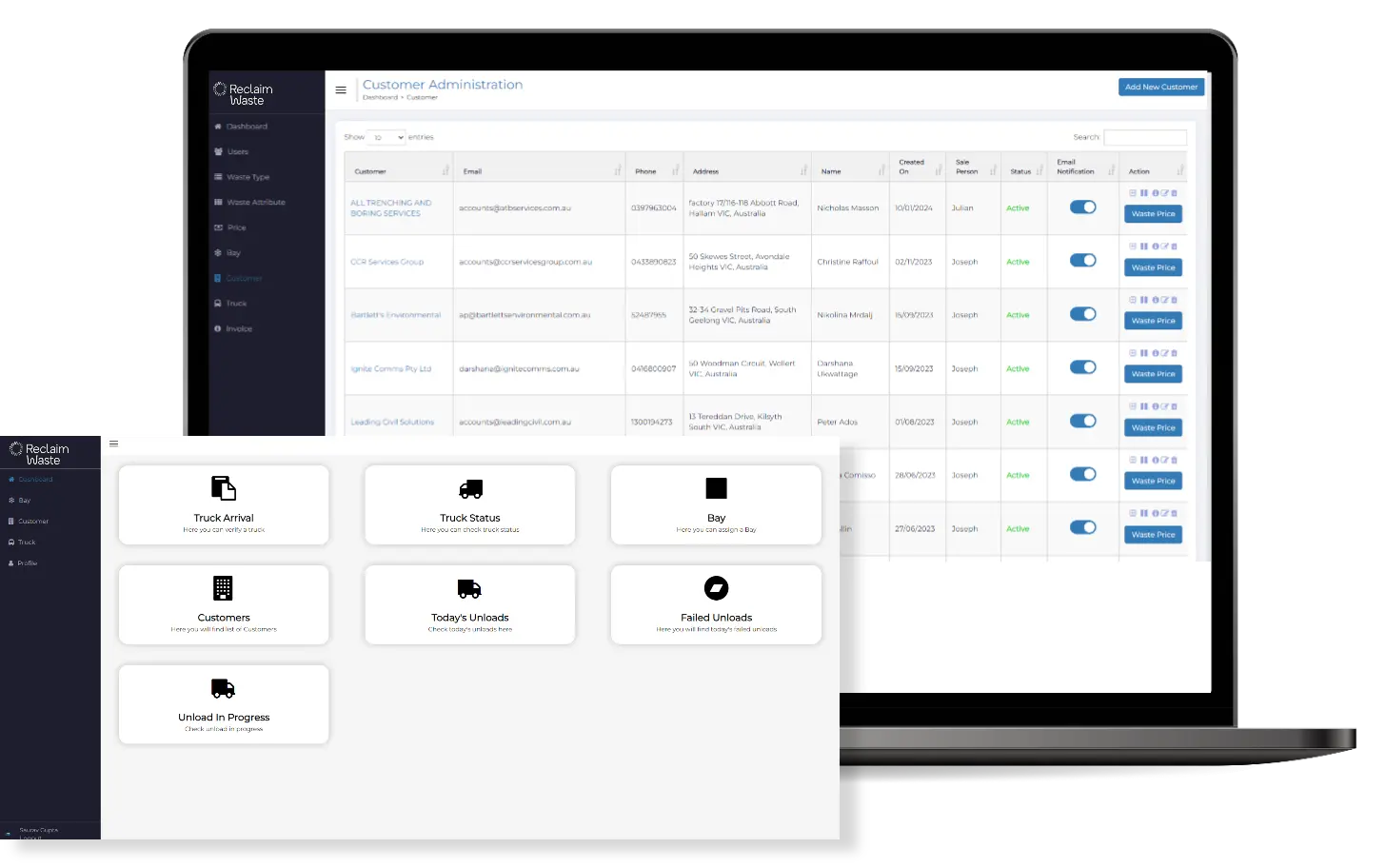
Task: Toggle email notification for Peter Ados
Action: tap(1082, 421)
